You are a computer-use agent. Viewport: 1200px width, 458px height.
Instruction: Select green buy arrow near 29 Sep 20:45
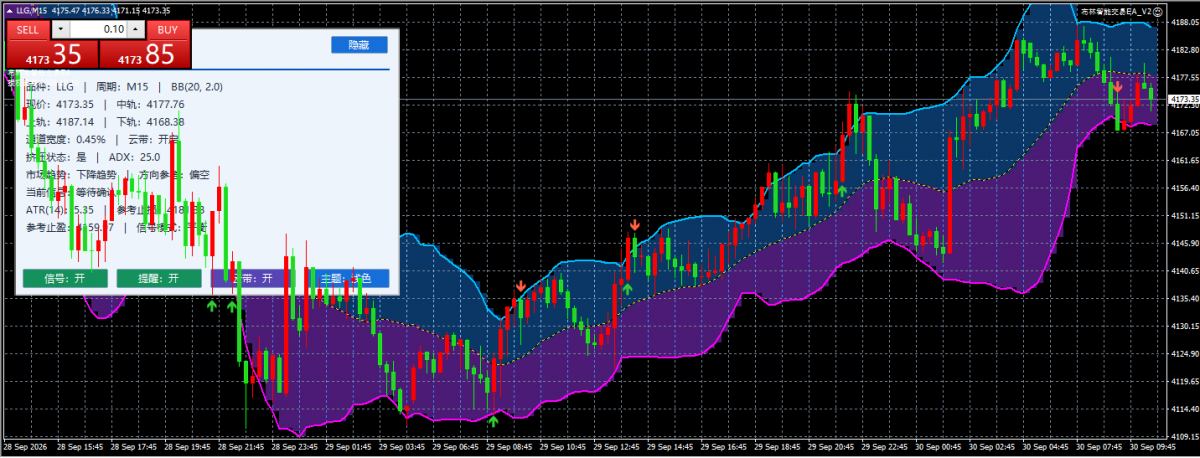(x=842, y=189)
